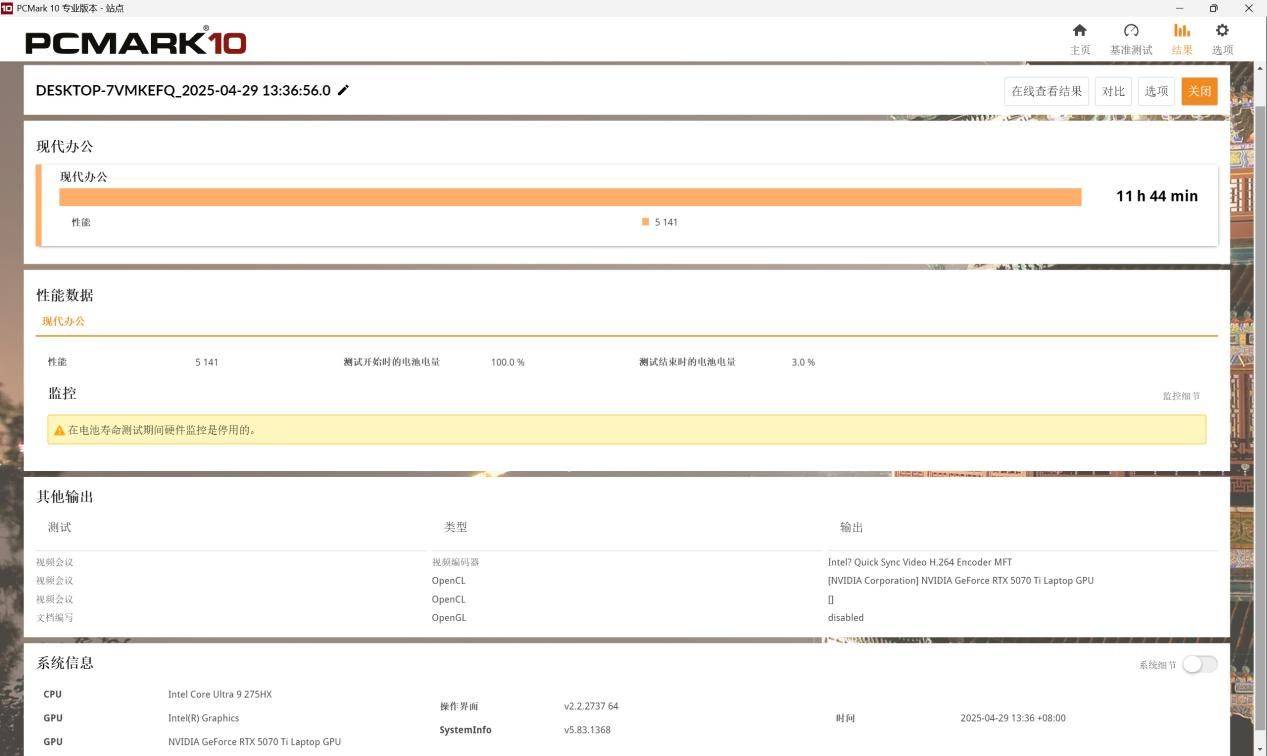This screenshot has width=1267, height=756.
Task: Click the OpenGL type cell
Action: [x=449, y=617]
